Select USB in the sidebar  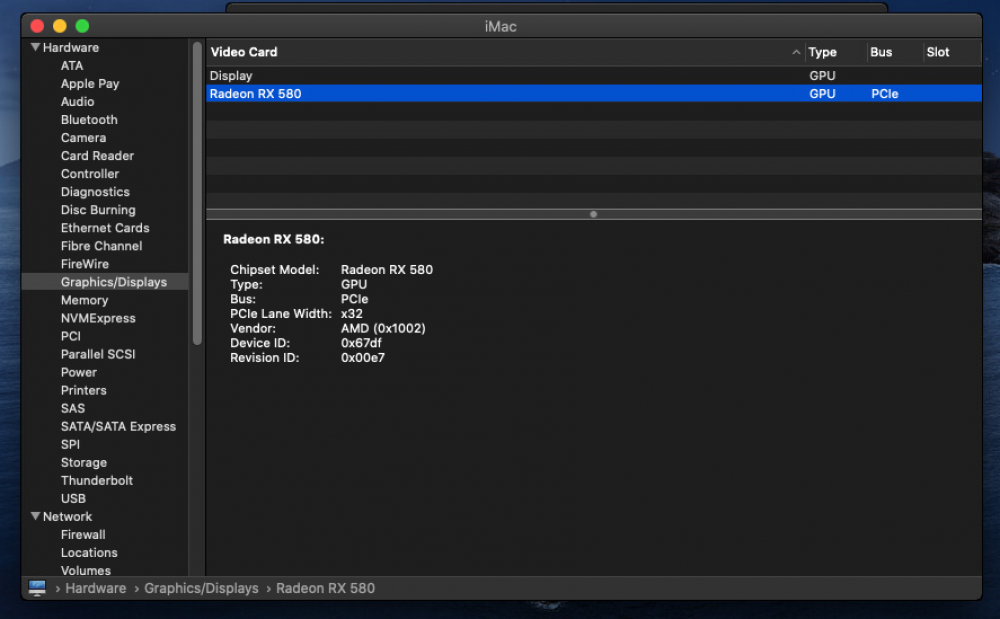[x=73, y=499]
